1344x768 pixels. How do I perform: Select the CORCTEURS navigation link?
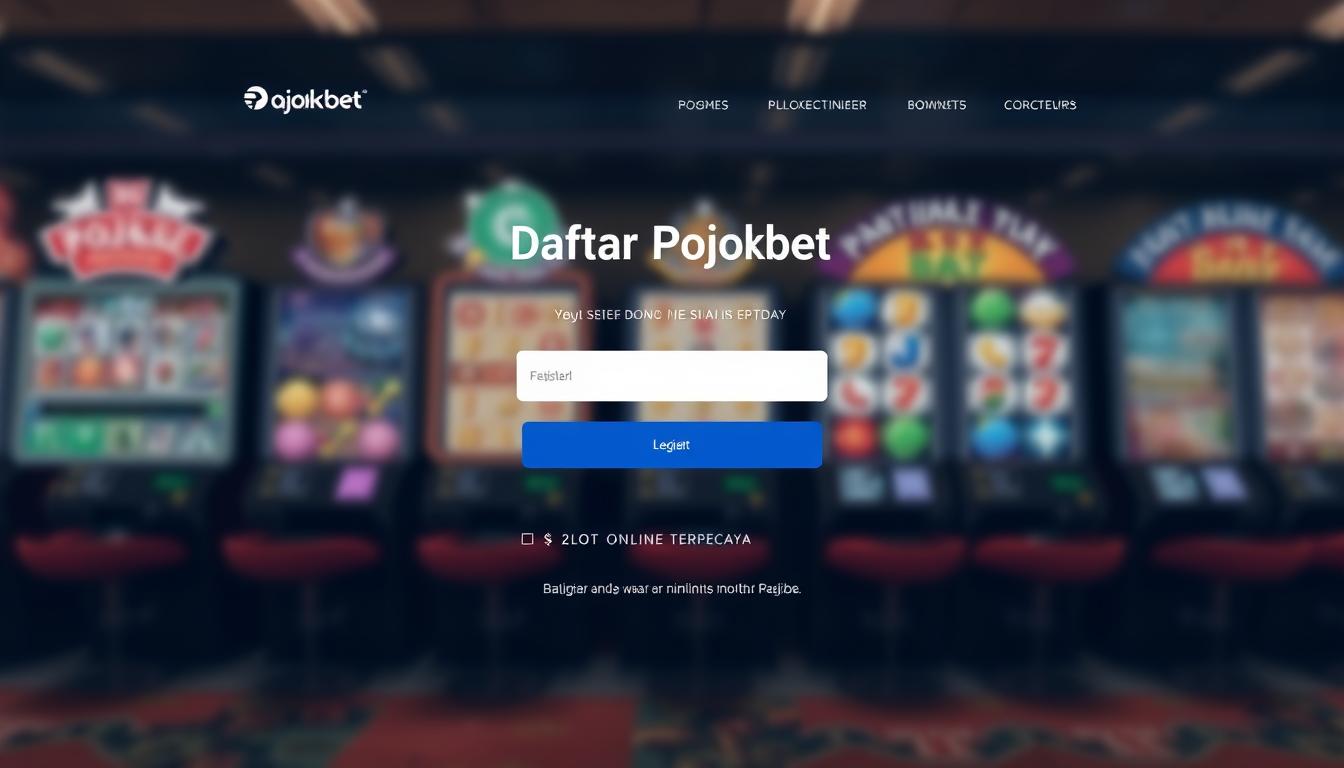click(x=1040, y=105)
